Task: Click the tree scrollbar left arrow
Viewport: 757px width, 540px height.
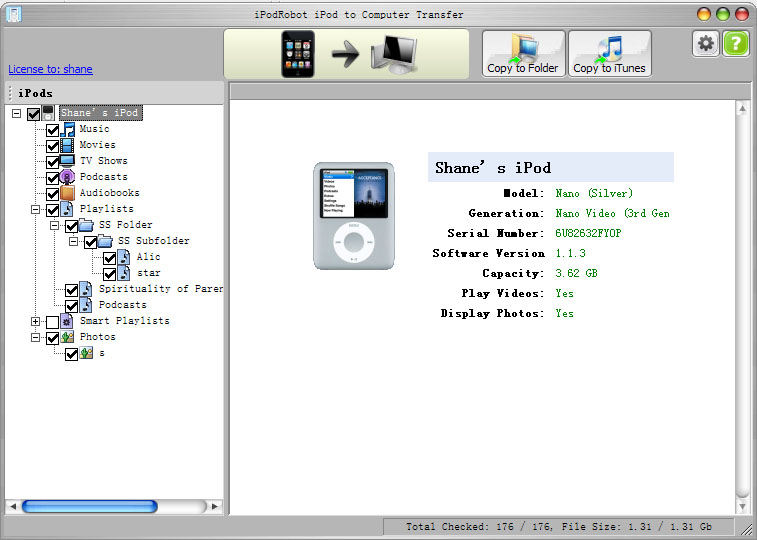Action: tap(13, 506)
